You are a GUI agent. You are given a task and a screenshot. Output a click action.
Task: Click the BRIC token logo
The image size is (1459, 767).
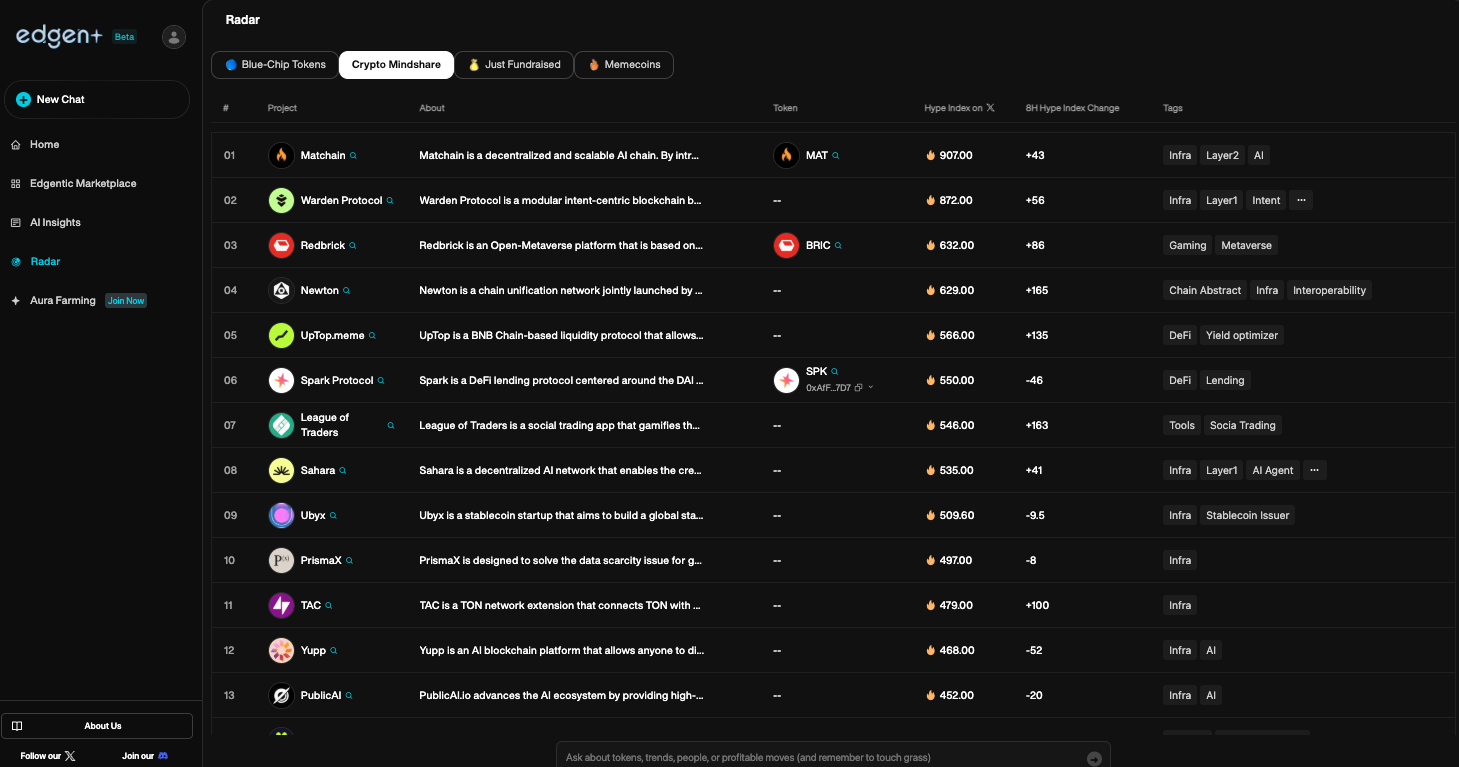[x=786, y=245]
